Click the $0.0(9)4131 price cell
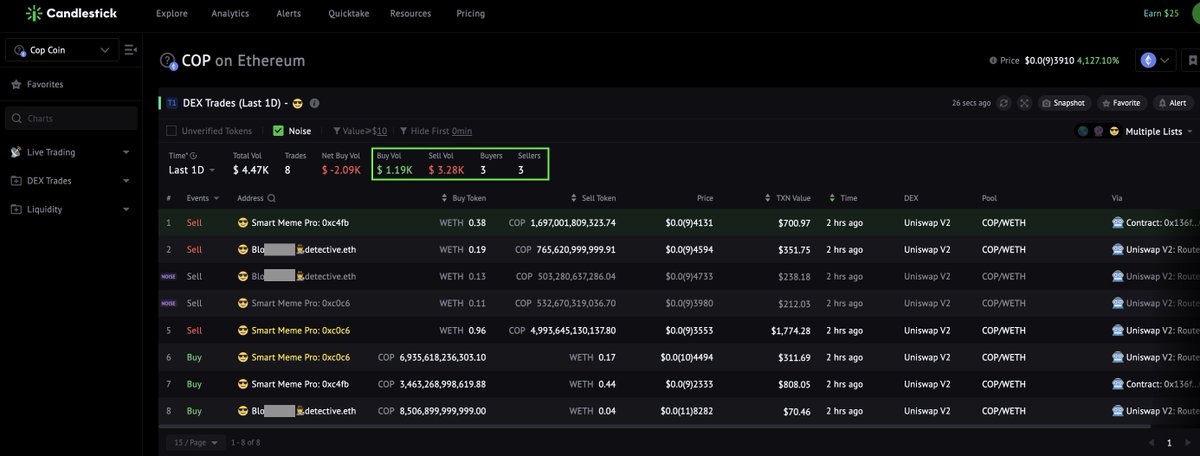This screenshot has width=1200, height=456. click(x=690, y=222)
